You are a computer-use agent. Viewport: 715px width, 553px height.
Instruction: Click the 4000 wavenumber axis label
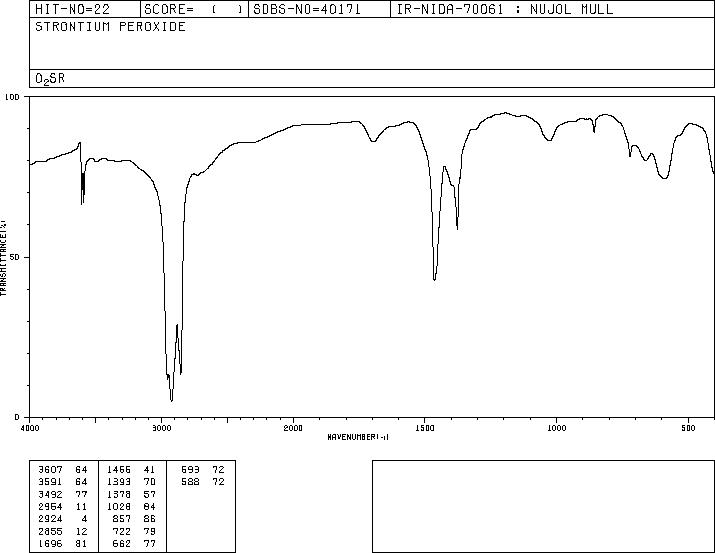point(30,428)
